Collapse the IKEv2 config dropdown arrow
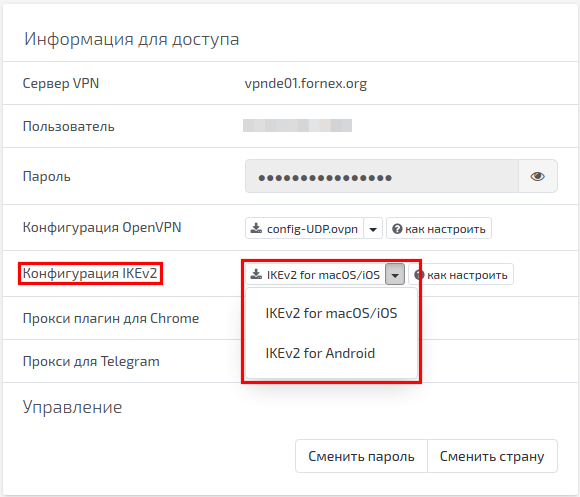The image size is (580, 497). pyautogui.click(x=395, y=274)
